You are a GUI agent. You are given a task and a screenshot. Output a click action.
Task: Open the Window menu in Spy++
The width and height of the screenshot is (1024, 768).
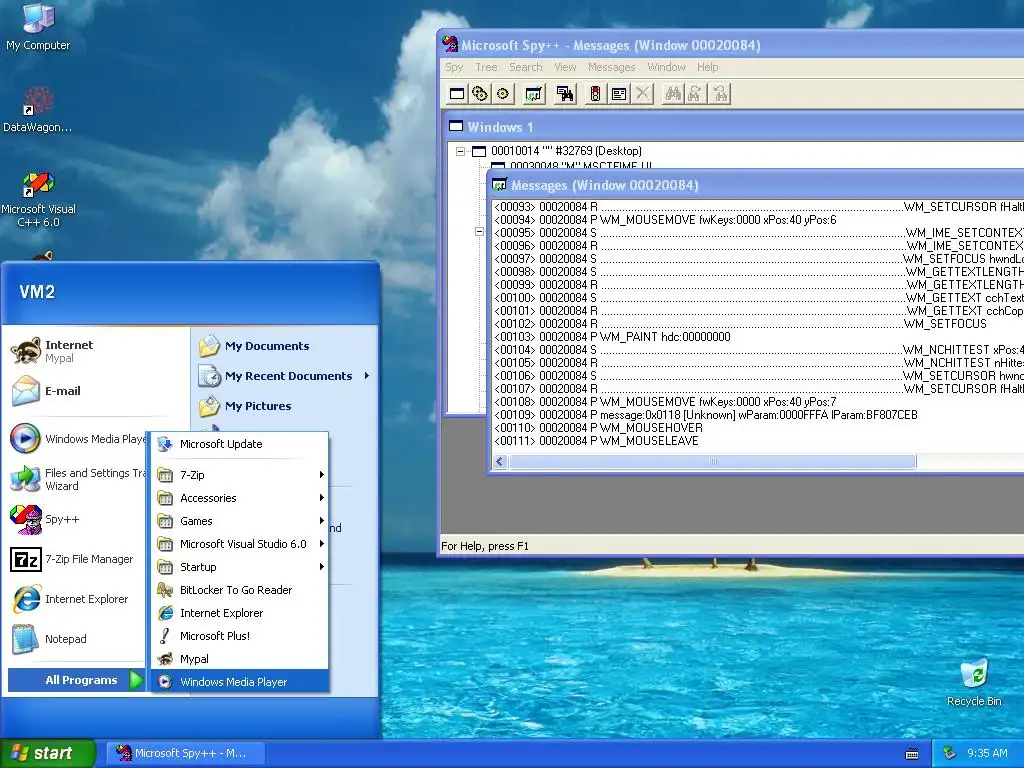coord(666,67)
